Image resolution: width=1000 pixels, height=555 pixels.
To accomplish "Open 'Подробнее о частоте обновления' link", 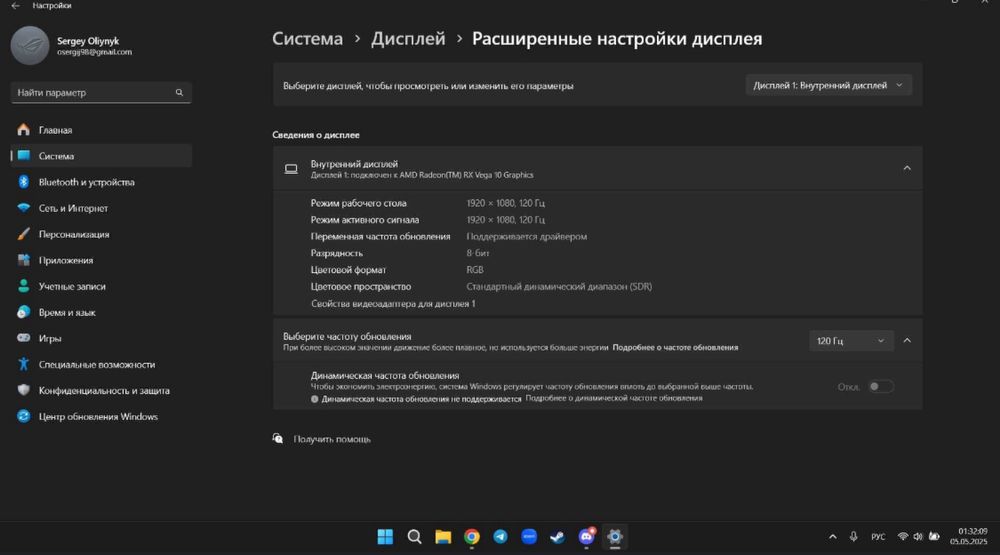I will coord(675,348).
